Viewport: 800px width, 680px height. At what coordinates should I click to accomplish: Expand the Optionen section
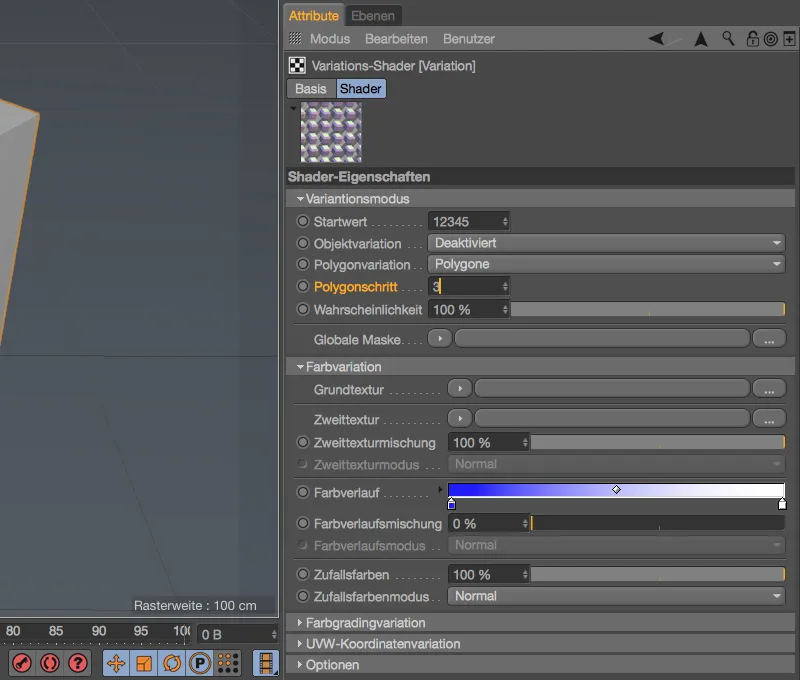coord(300,665)
